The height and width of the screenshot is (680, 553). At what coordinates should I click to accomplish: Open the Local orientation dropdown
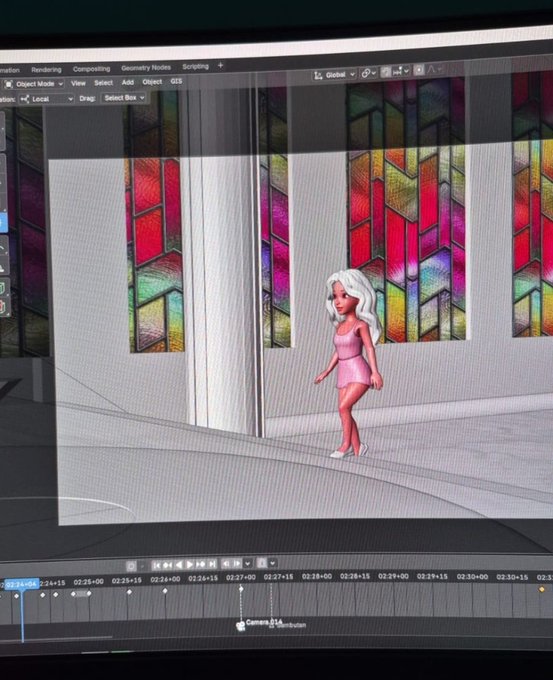pyautogui.click(x=46, y=99)
